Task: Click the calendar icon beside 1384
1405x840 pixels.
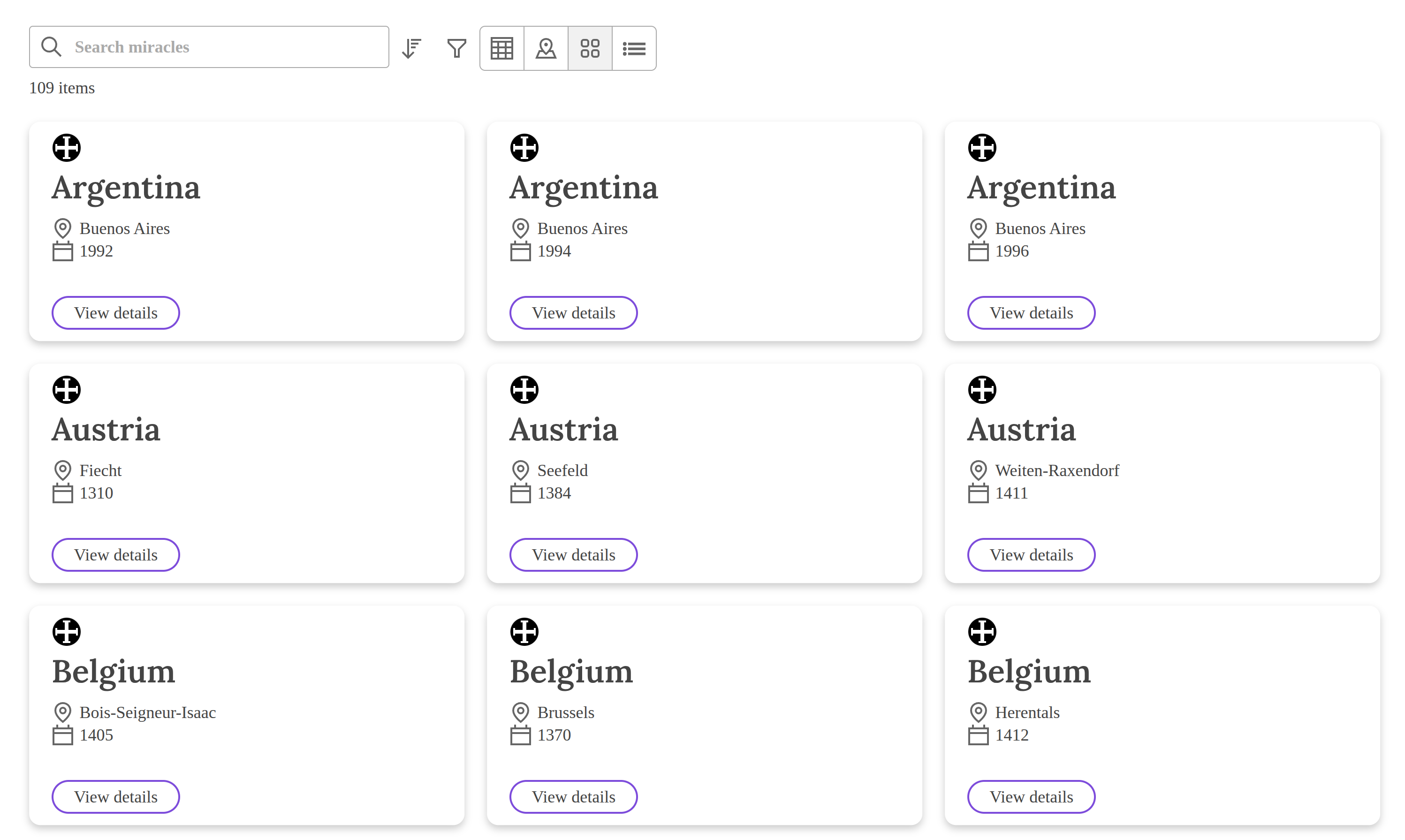Action: coord(520,493)
